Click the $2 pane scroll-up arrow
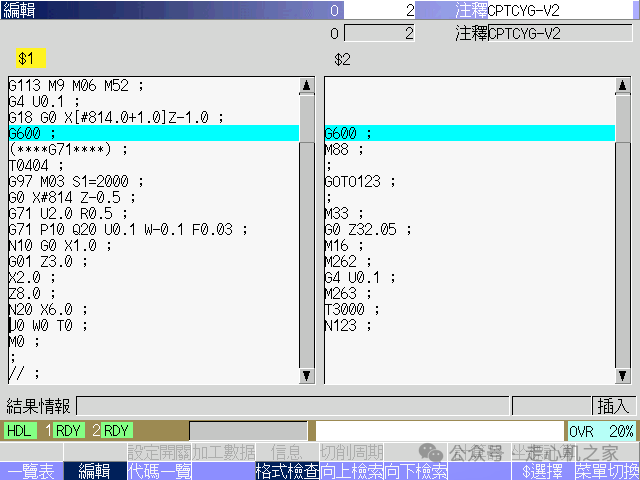Viewport: 640px width, 480px height. [622, 85]
